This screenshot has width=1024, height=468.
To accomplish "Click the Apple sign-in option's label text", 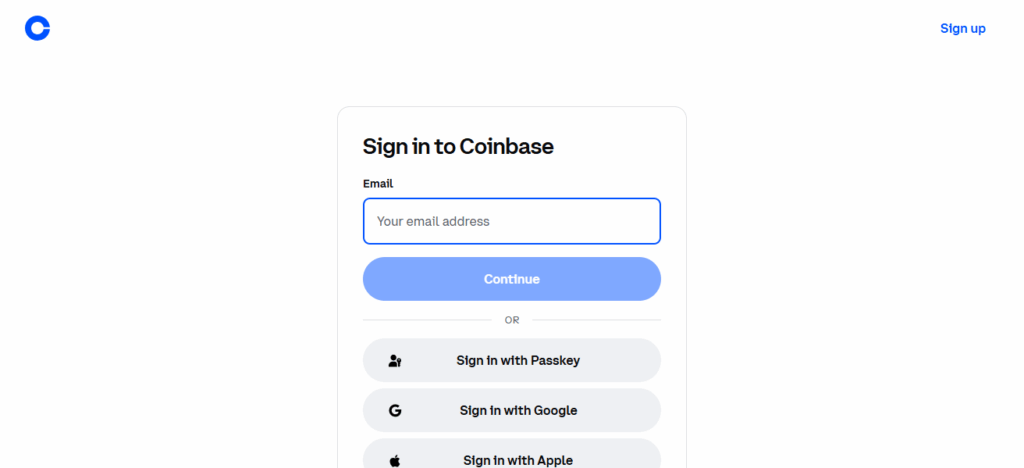I will pos(518,460).
